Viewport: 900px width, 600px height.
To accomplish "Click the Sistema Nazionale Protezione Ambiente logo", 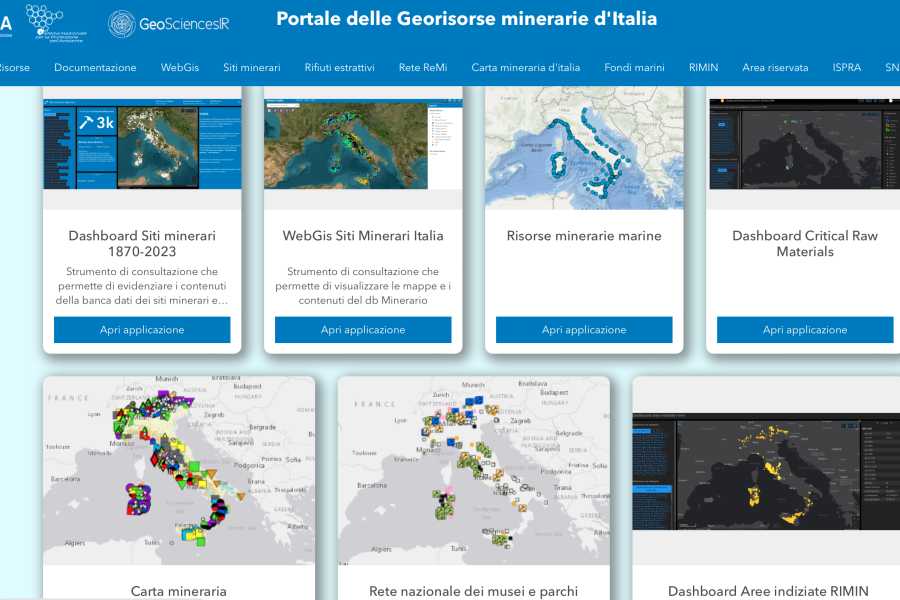I will pos(56,22).
